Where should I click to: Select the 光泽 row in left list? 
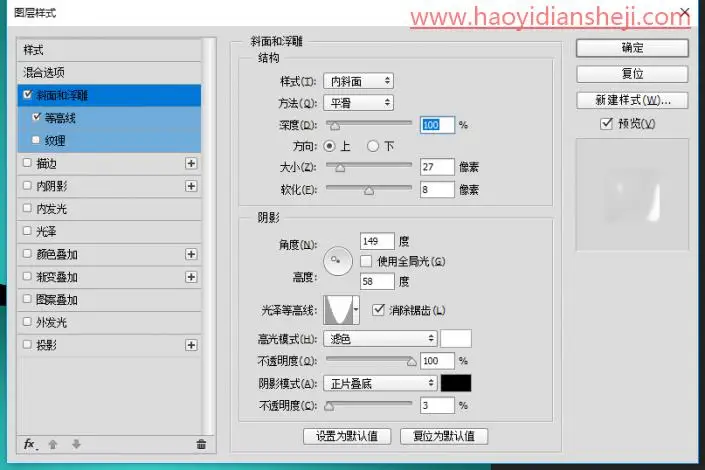[109, 231]
